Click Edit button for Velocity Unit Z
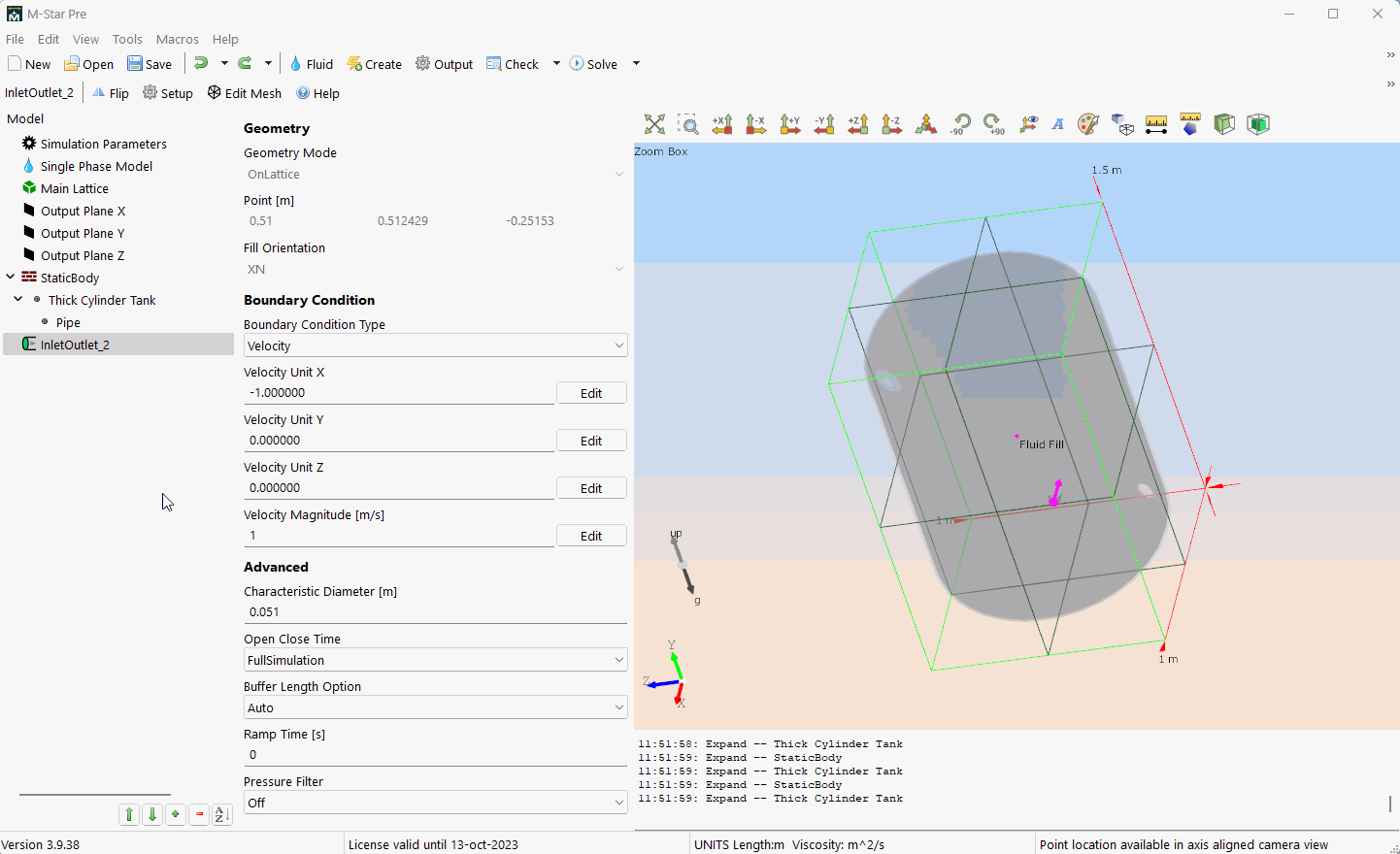This screenshot has height=854, width=1400. (591, 488)
